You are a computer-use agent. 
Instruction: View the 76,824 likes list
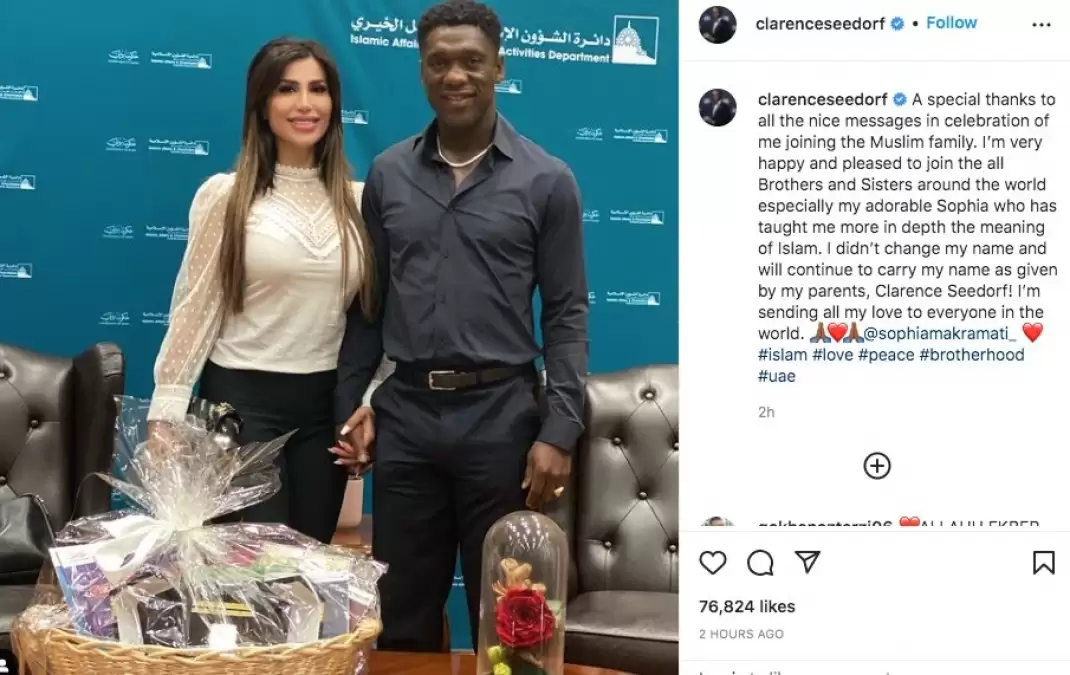click(x=747, y=606)
